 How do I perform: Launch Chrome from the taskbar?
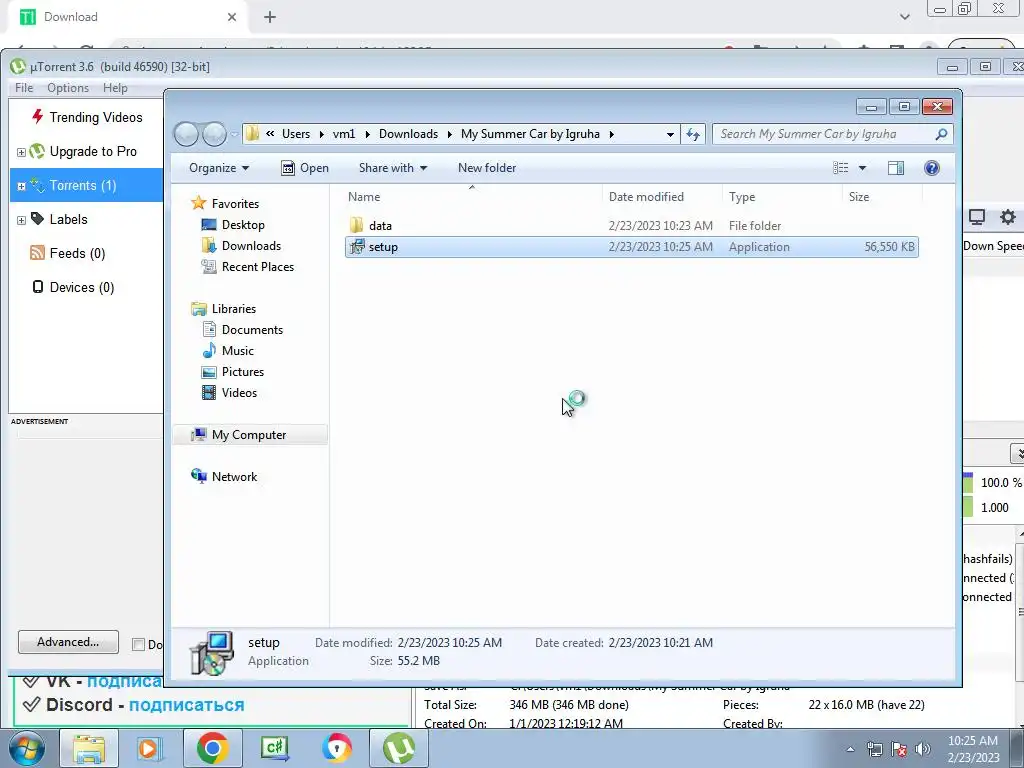tap(212, 748)
